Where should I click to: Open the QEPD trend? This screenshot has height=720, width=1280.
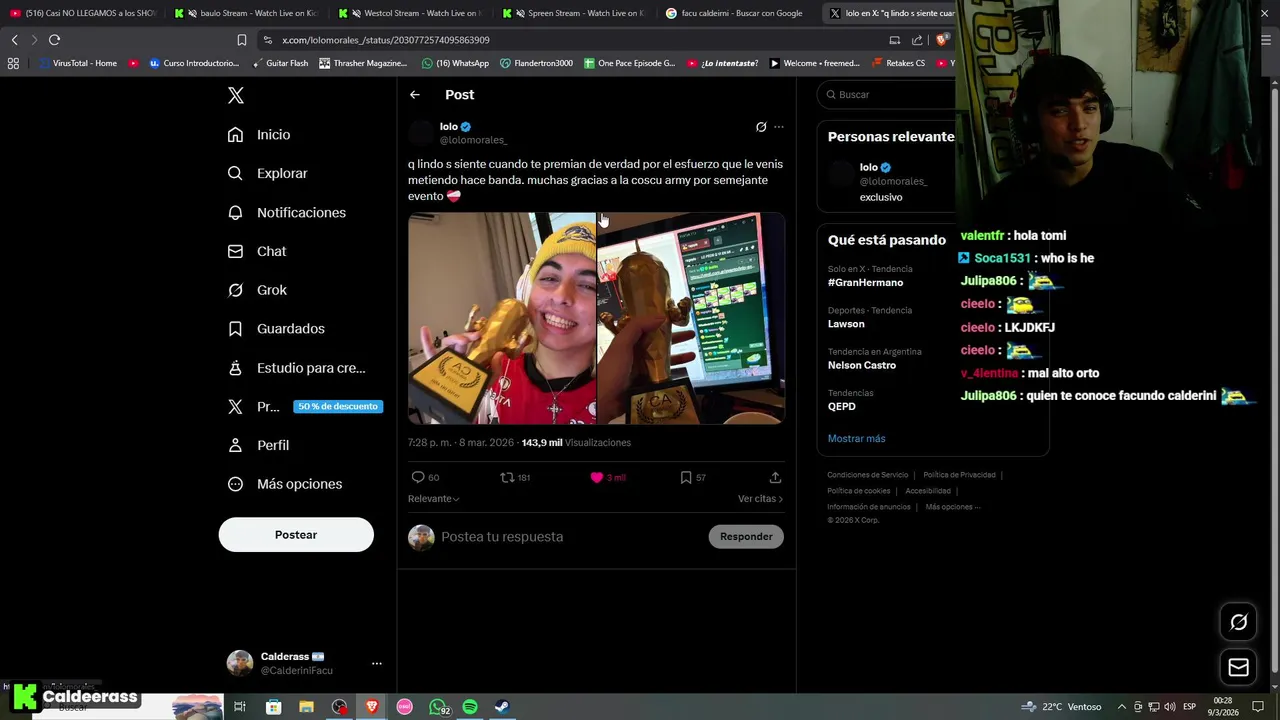pos(842,407)
